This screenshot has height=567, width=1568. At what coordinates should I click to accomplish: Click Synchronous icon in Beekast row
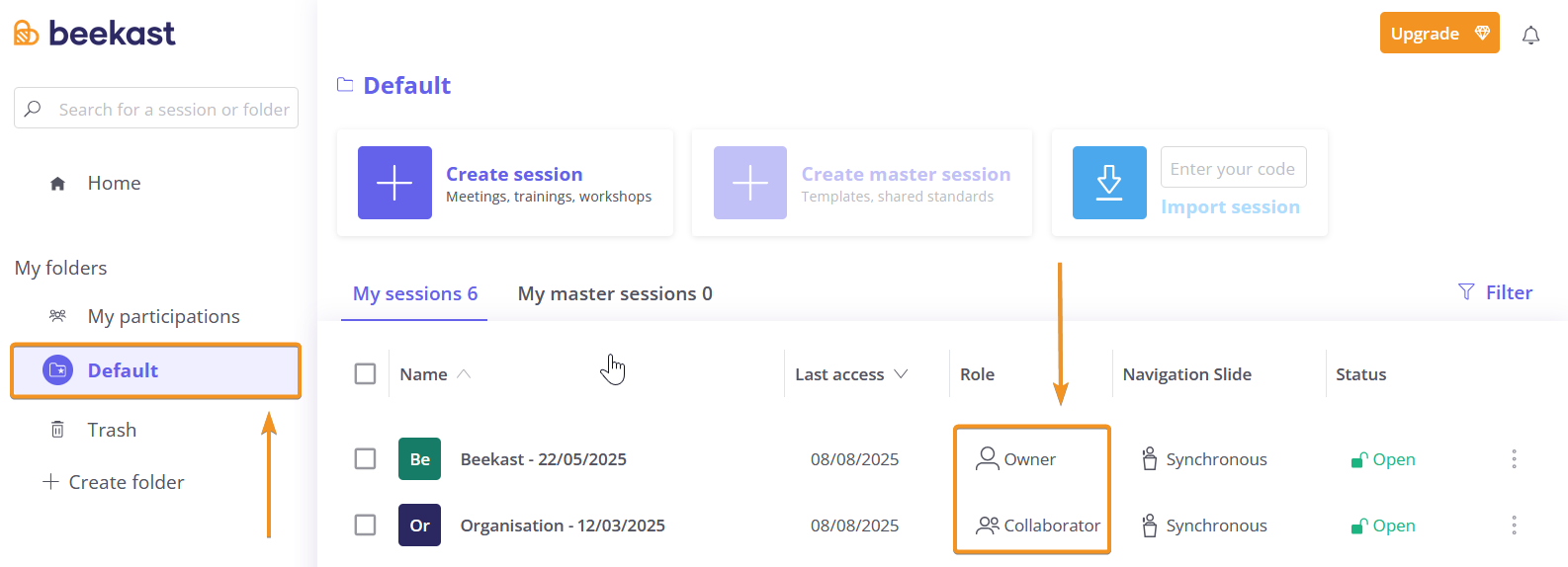click(1149, 458)
